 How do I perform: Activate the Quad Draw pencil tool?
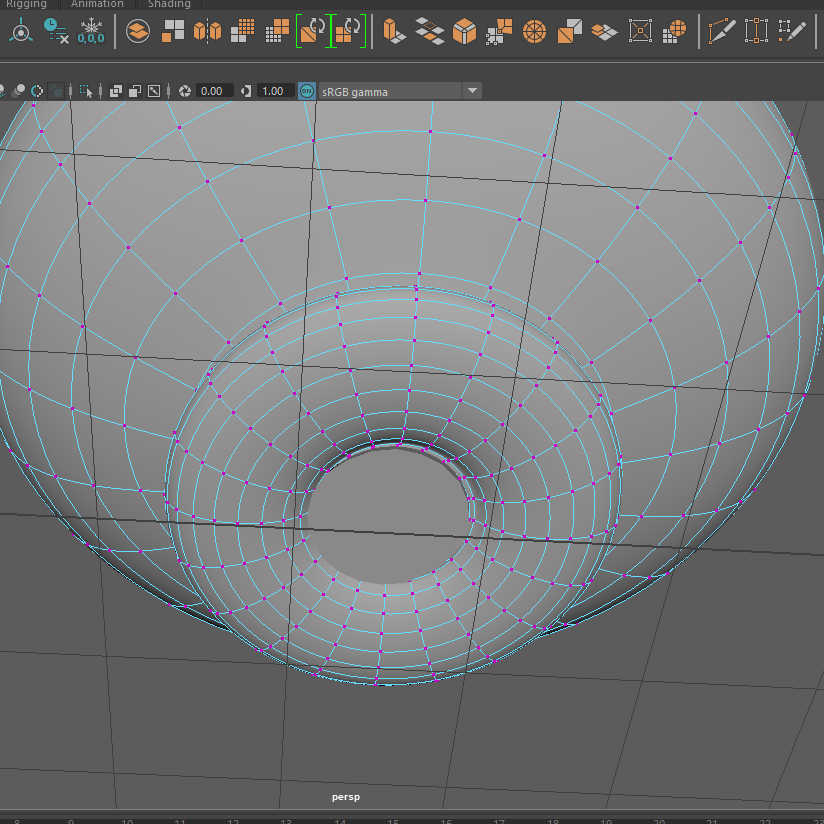tap(792, 31)
